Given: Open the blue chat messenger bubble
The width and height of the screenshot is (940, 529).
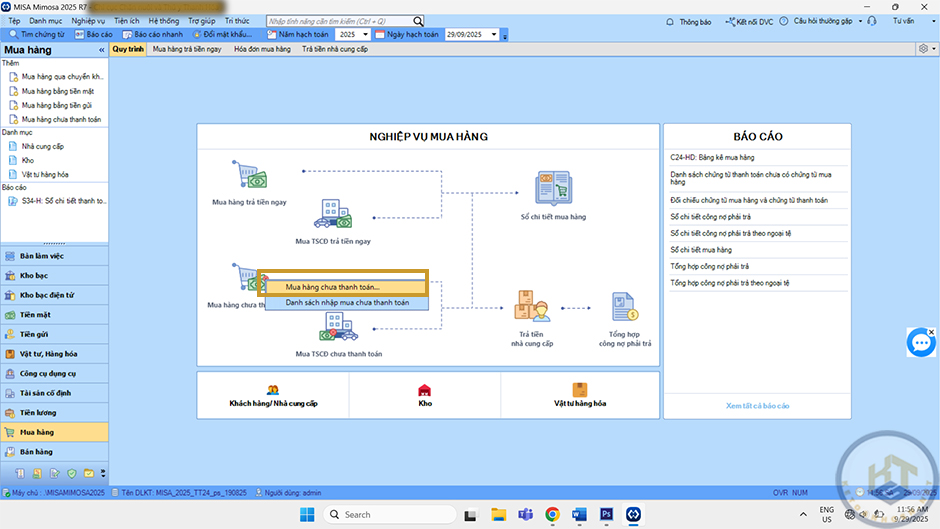Looking at the screenshot, I should [920, 342].
